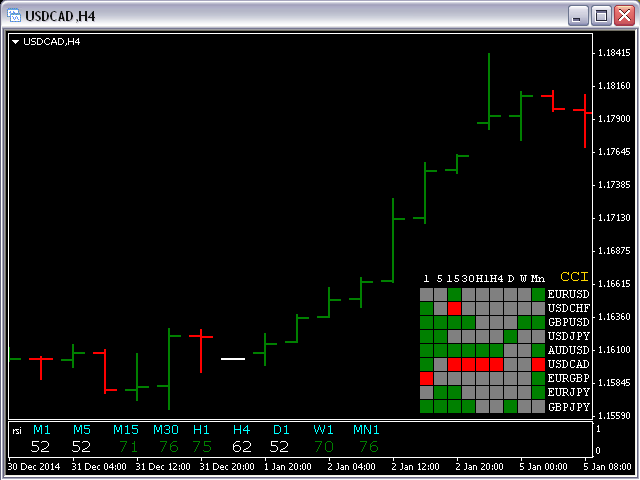Click the EURUSD pair label in CCI grid
The height and width of the screenshot is (480, 640).
(569, 294)
